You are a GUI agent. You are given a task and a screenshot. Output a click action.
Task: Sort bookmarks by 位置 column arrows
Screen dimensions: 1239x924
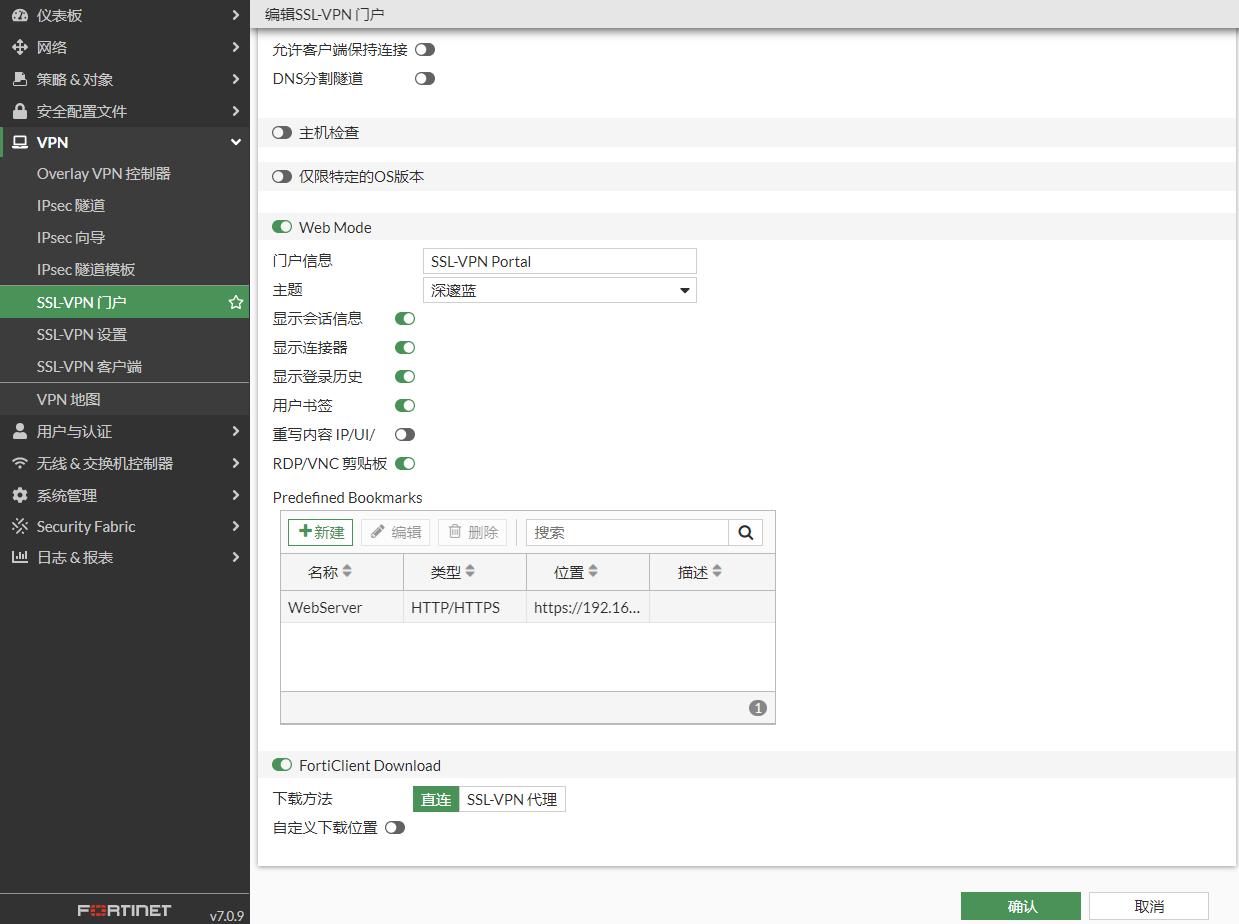tap(593, 572)
